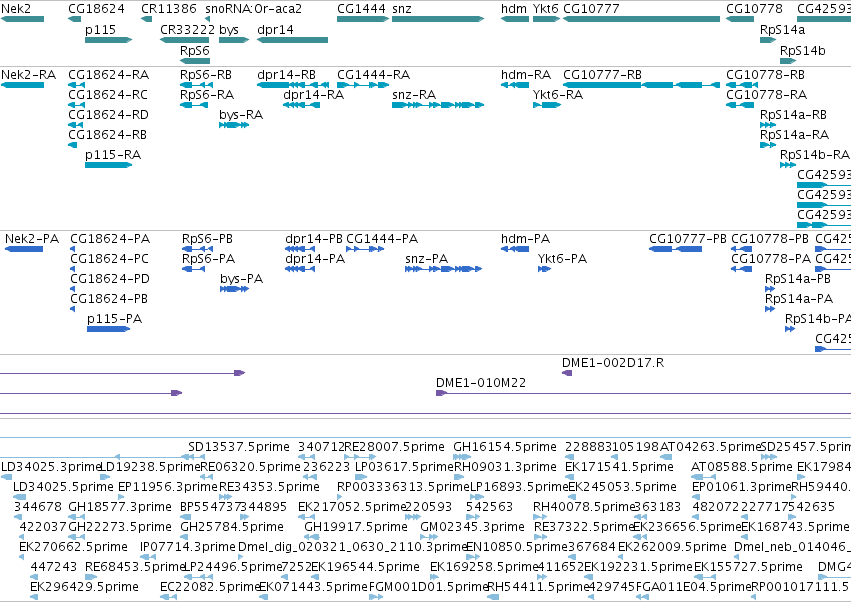
Task: Select the GH22273.5prime EST label
Action: pyautogui.click(x=120, y=527)
